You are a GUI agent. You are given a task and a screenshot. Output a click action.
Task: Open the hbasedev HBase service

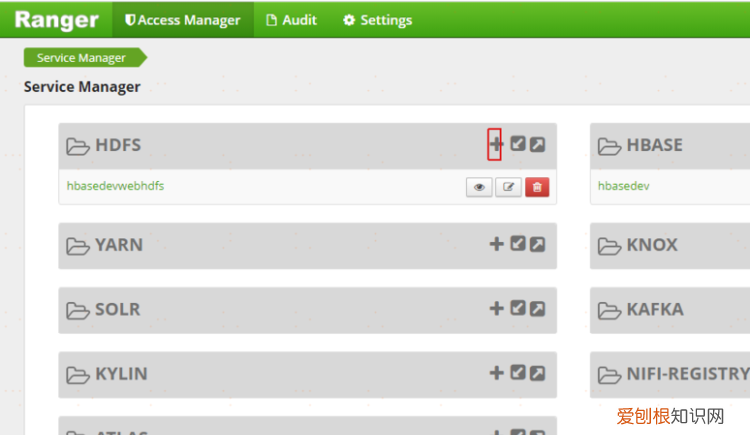(x=624, y=186)
